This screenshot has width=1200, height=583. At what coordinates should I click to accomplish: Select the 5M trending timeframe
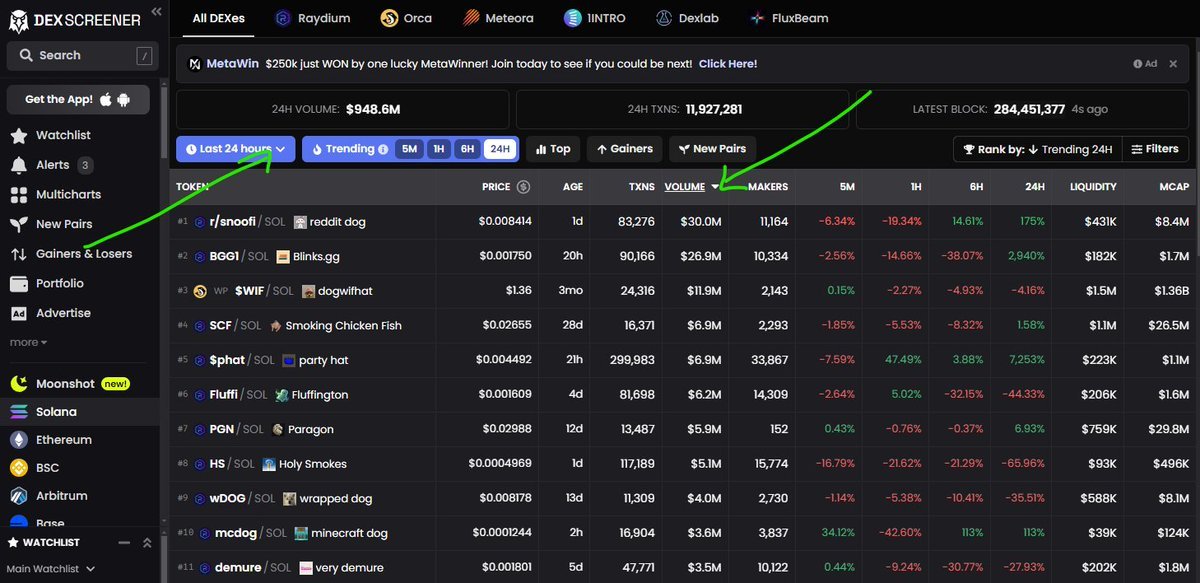pos(409,149)
